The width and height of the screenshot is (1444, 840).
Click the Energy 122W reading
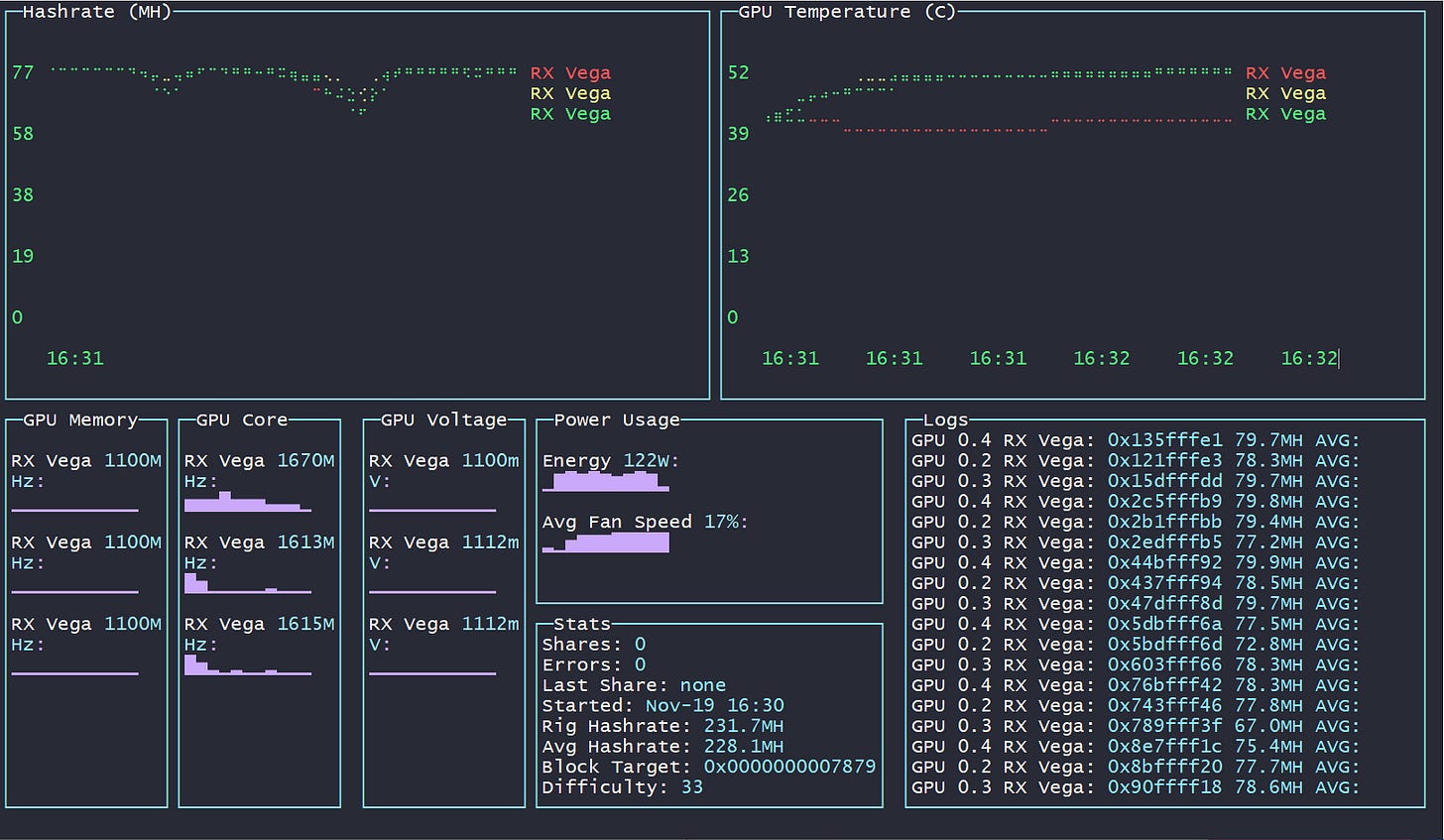click(x=611, y=460)
